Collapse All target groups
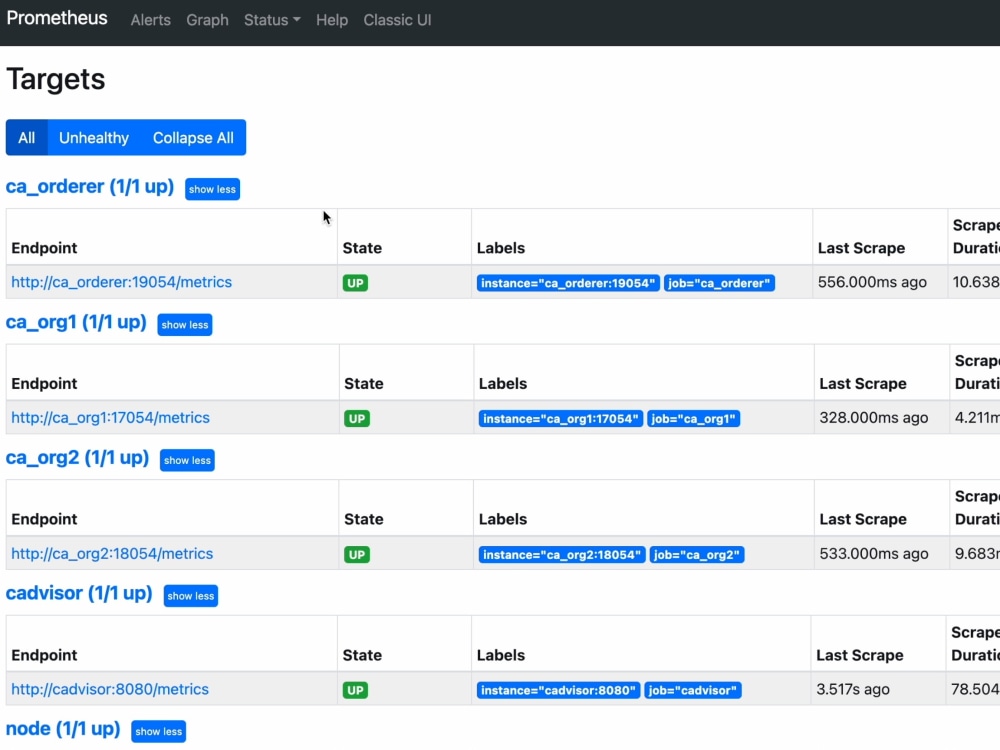This screenshot has height=750, width=1000. coord(192,137)
